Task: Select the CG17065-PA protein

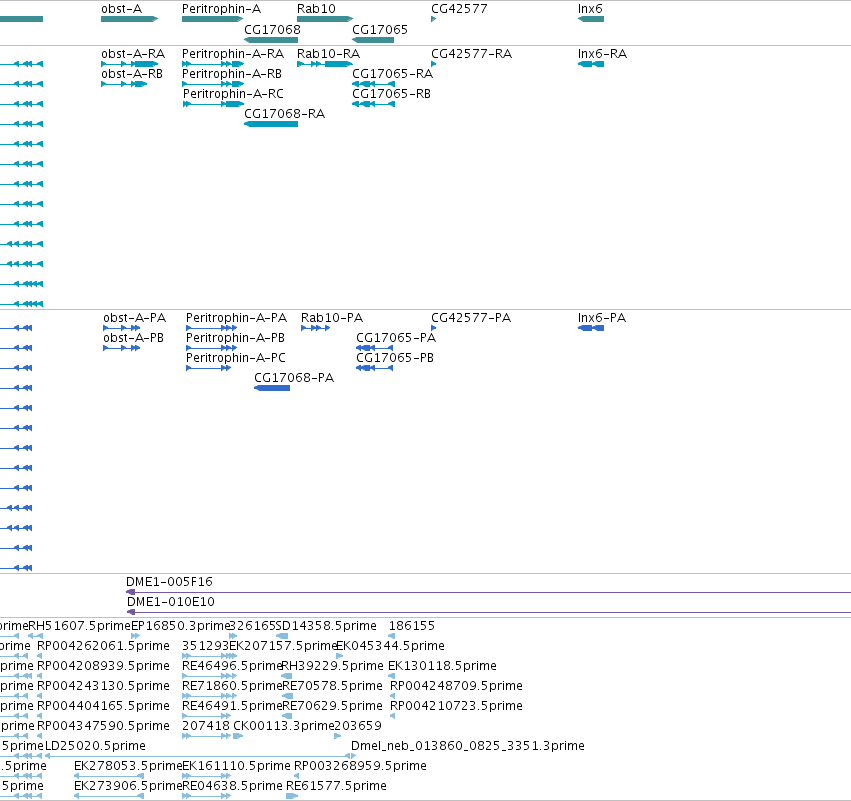Action: pos(374,348)
